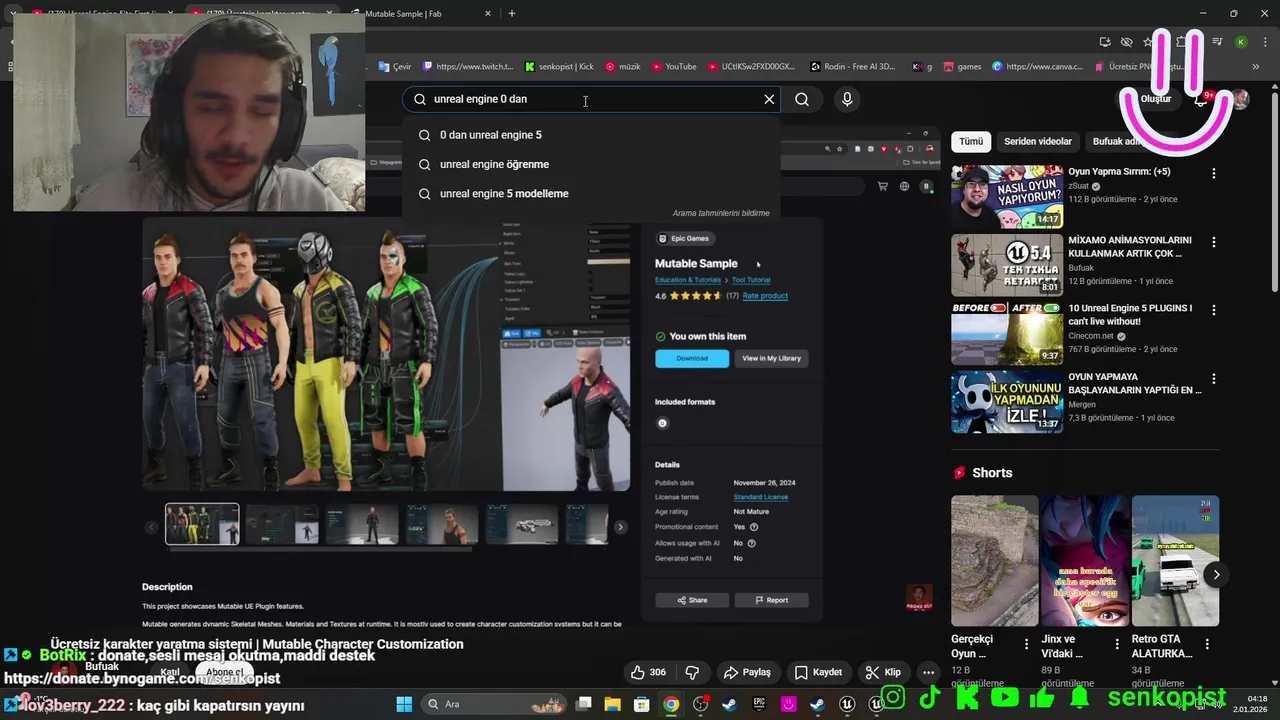Viewport: 1280px width, 720px height.
Task: Click Download button in the Fab video
Action: click(692, 358)
